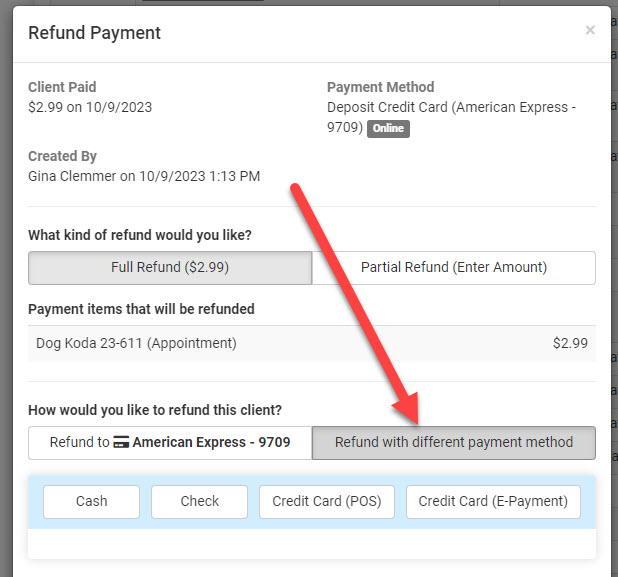Refund to American Express - 9709

[170, 442]
